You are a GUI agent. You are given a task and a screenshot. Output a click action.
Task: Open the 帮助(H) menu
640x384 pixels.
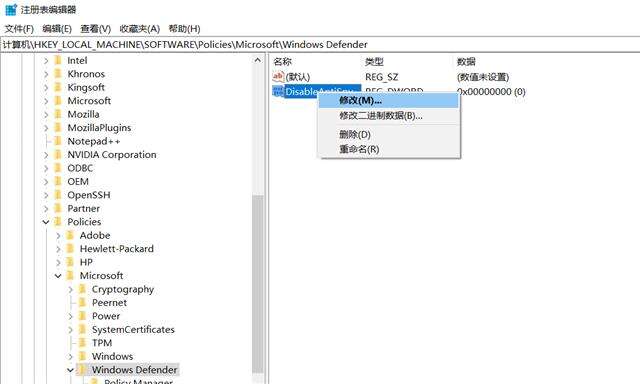click(184, 29)
